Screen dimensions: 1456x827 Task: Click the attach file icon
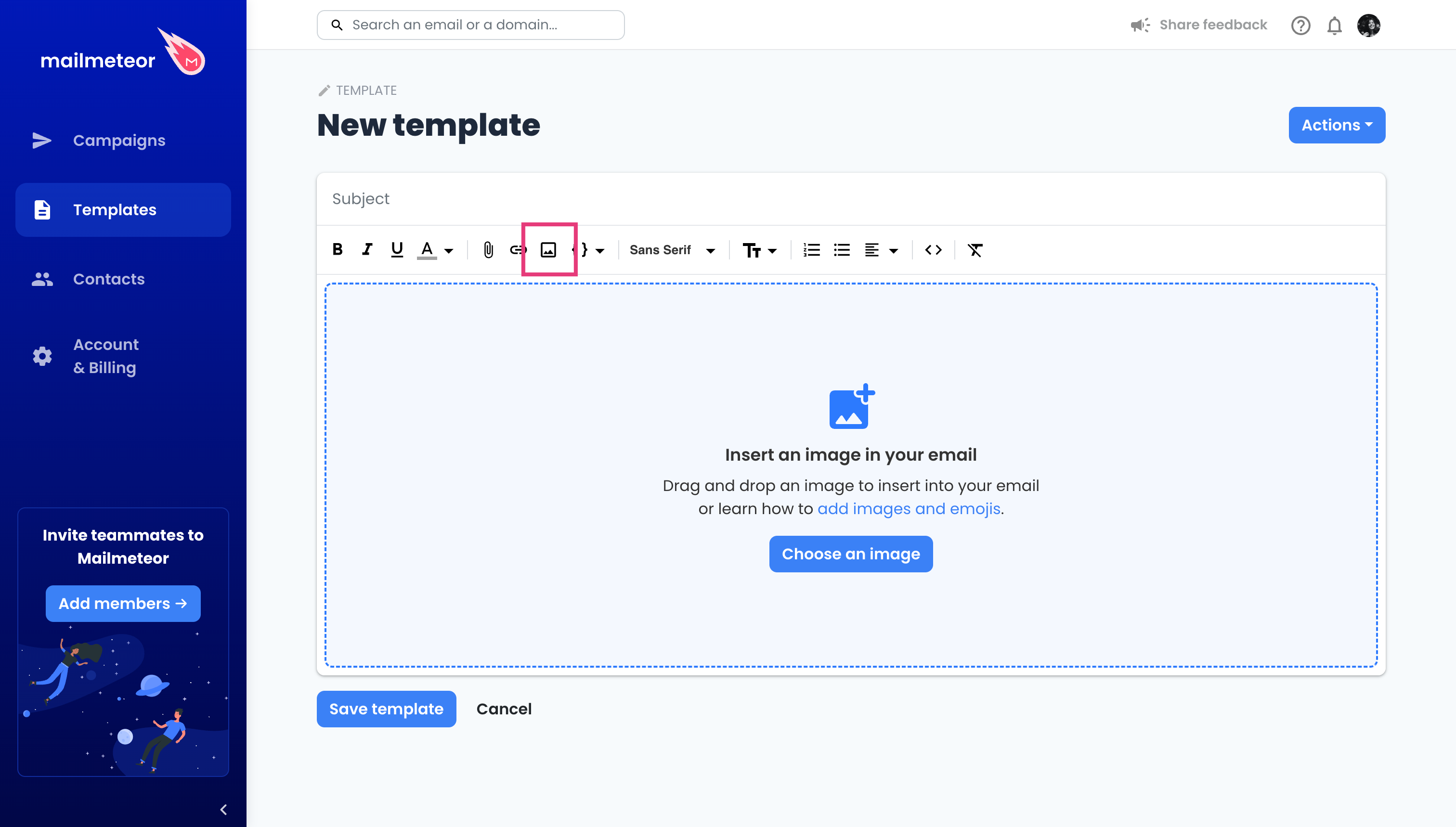[486, 249]
